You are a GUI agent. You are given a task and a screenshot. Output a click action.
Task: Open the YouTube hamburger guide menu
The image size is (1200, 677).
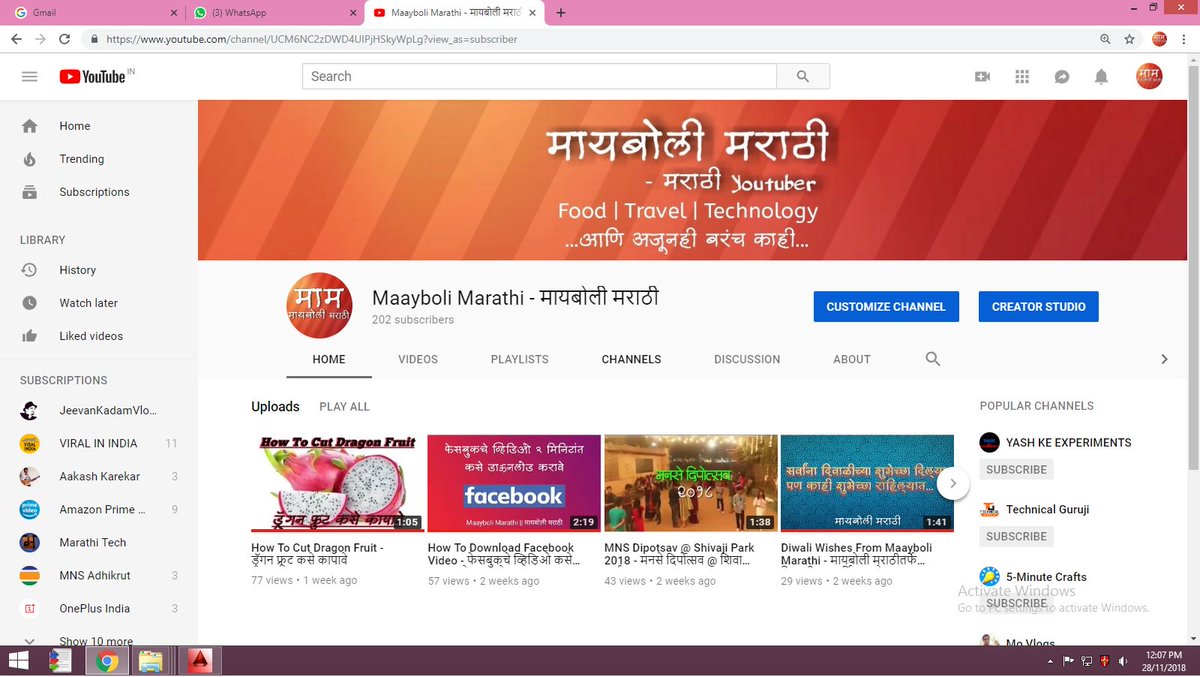point(29,77)
